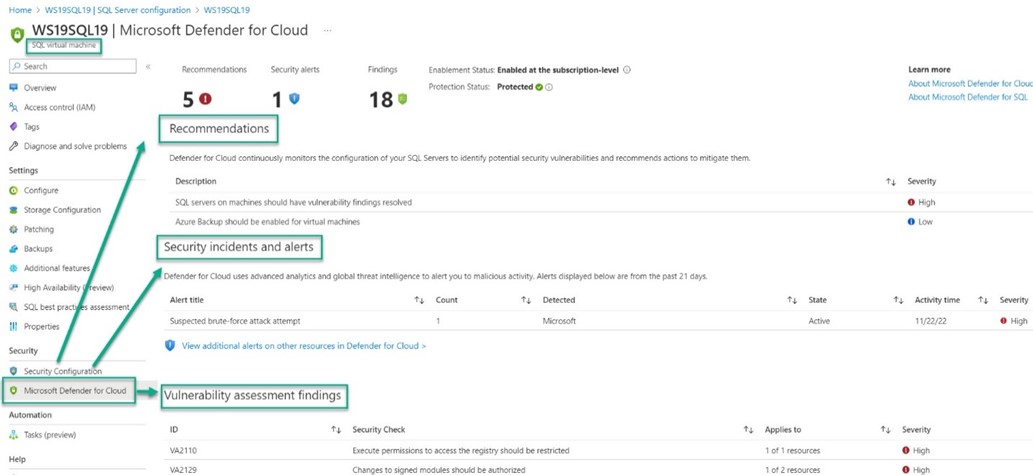The height and width of the screenshot is (475, 1033).
Task: Open Diagnose and solve problems
Action: [75, 146]
